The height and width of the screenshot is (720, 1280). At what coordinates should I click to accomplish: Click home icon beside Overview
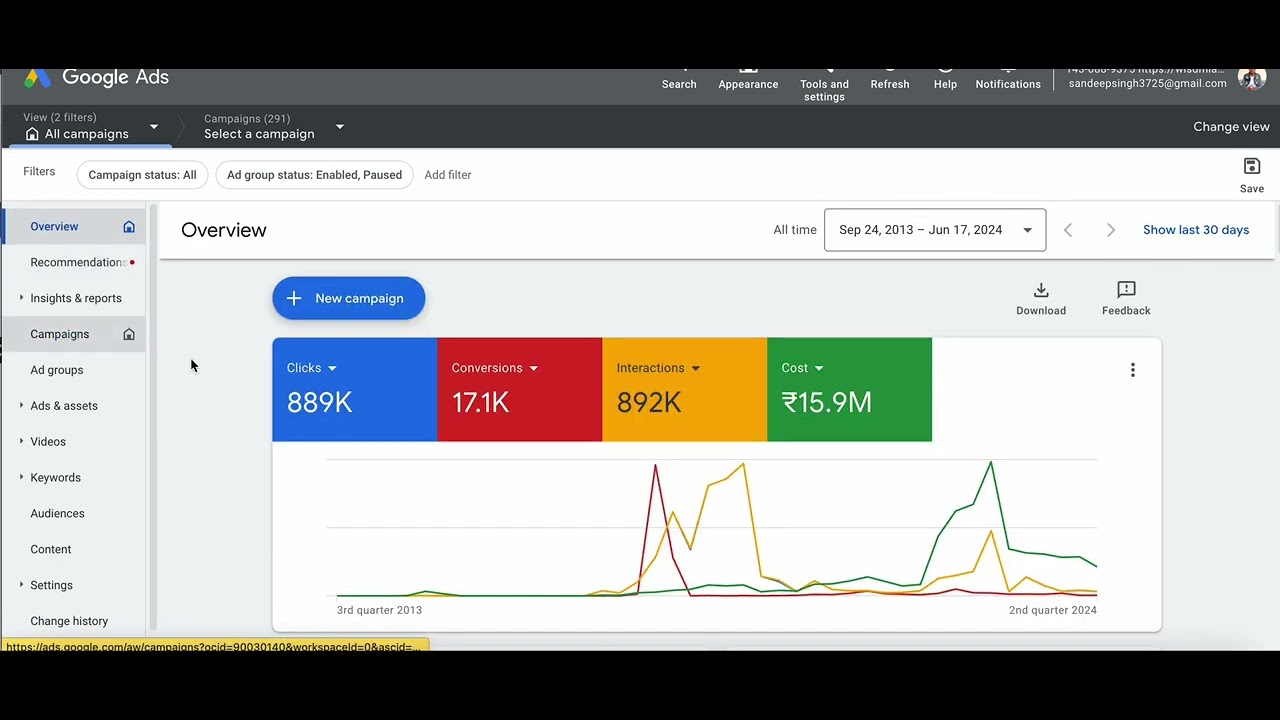click(129, 227)
